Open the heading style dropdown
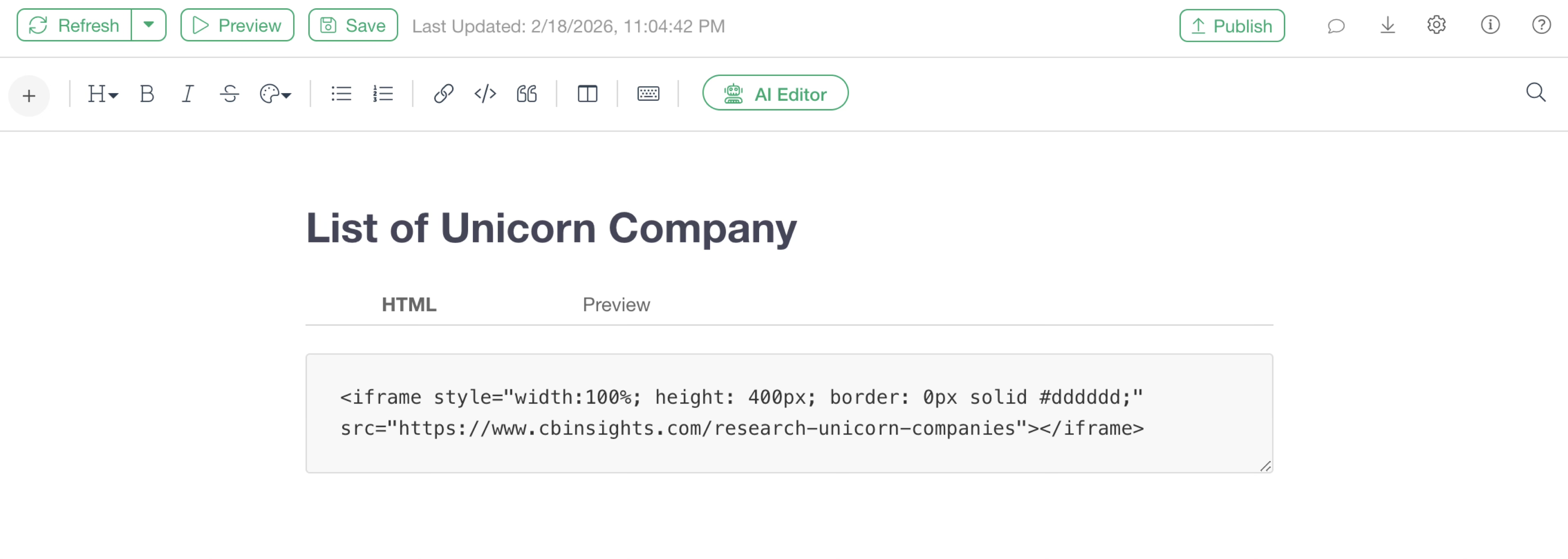The height and width of the screenshot is (559, 1568). (x=102, y=94)
